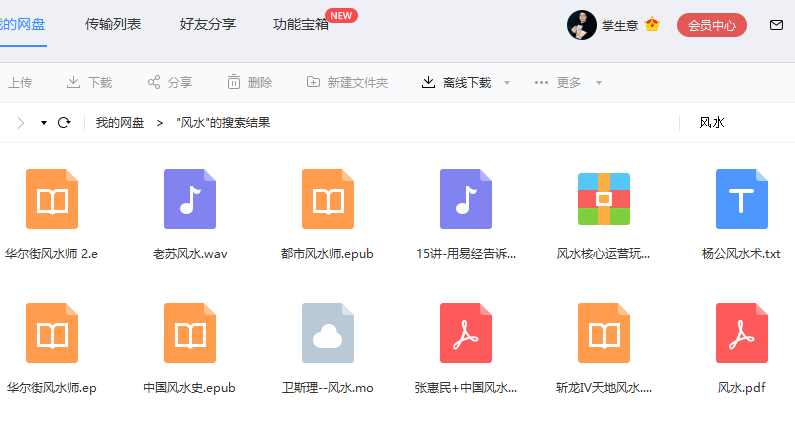Open the 15讲-用易经告诉 audio file icon

(465, 199)
